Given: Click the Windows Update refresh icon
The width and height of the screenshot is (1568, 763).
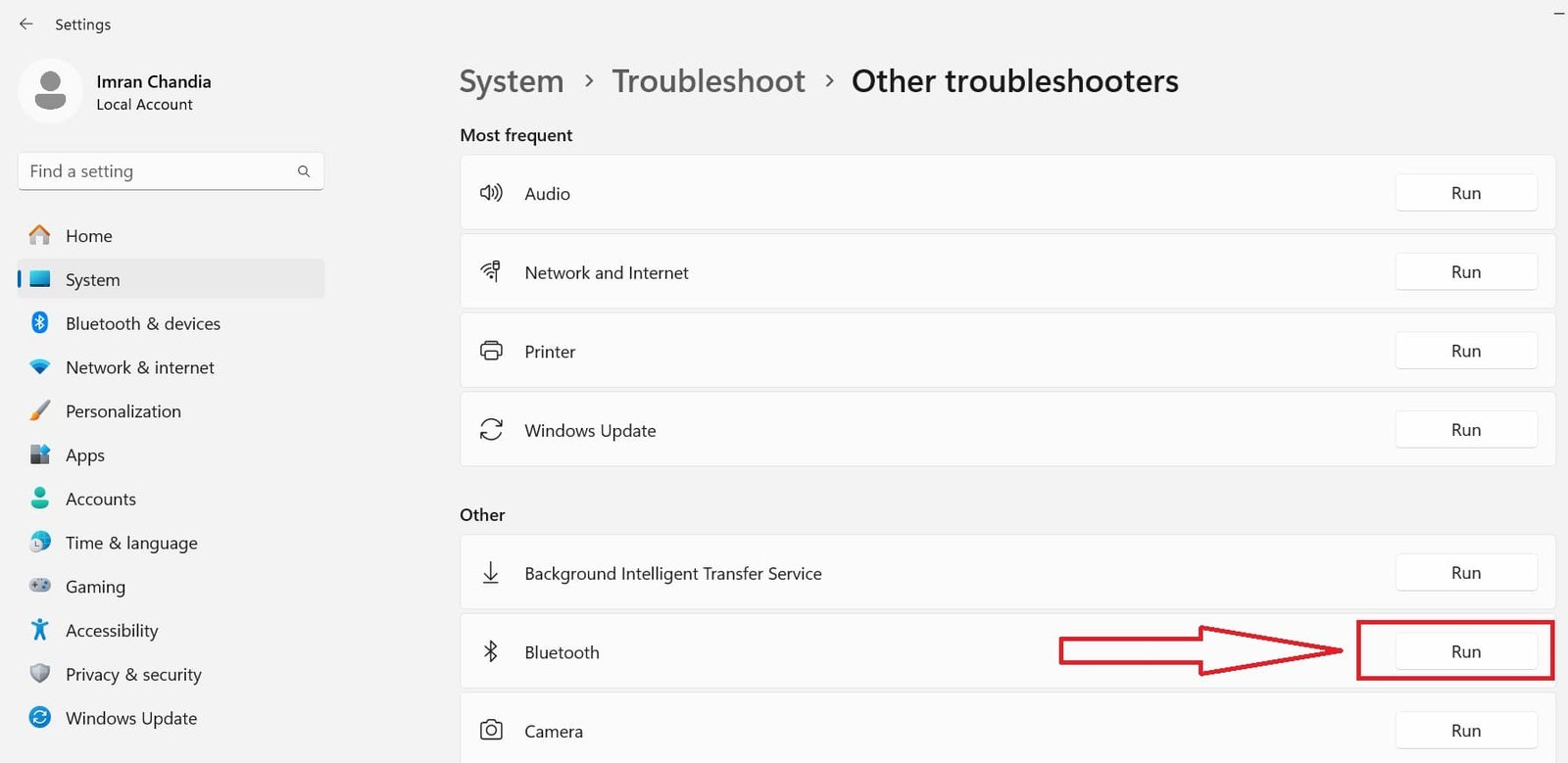Looking at the screenshot, I should tap(491, 429).
